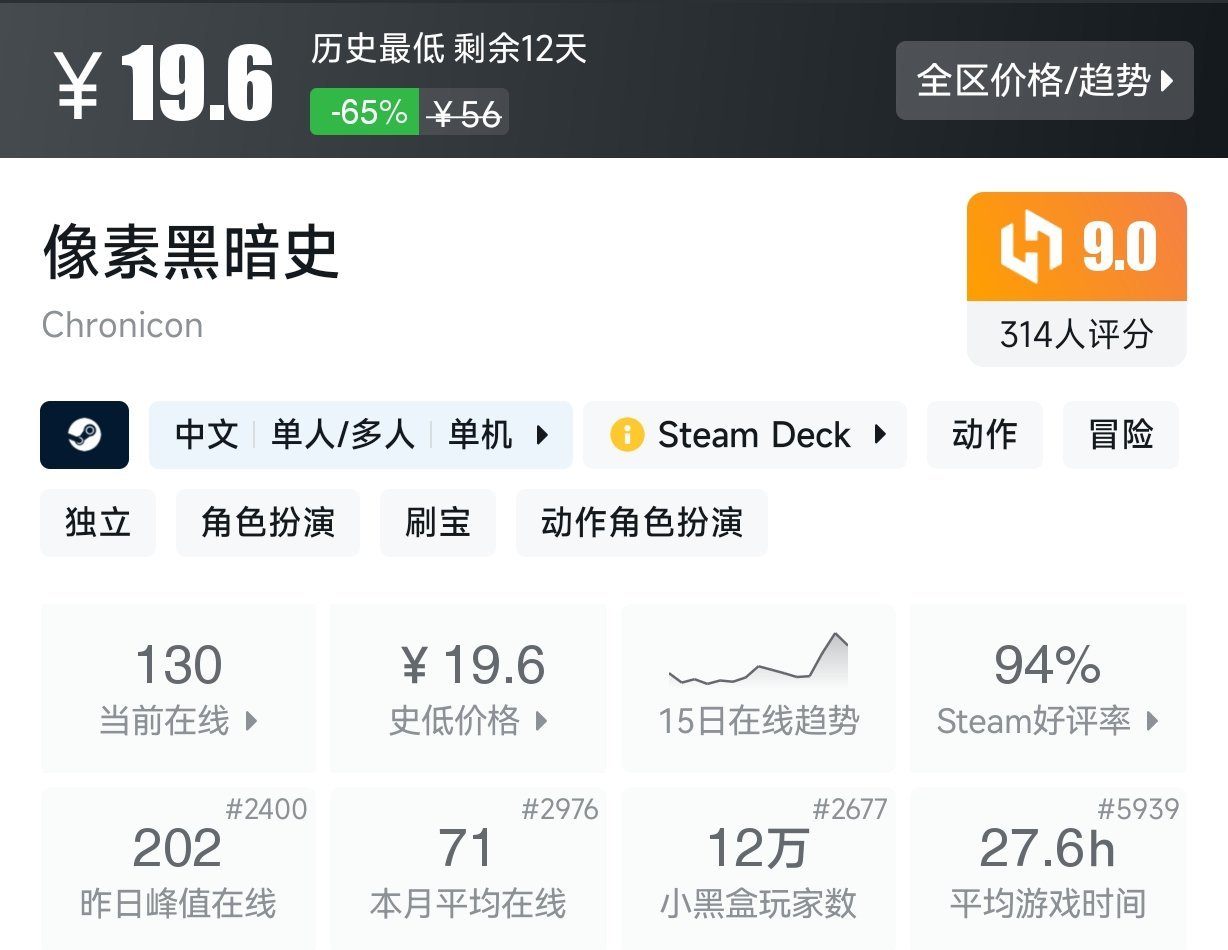Click the yen symbol beside 19.6 price
Screen dimensions: 1228x950
click(77, 86)
